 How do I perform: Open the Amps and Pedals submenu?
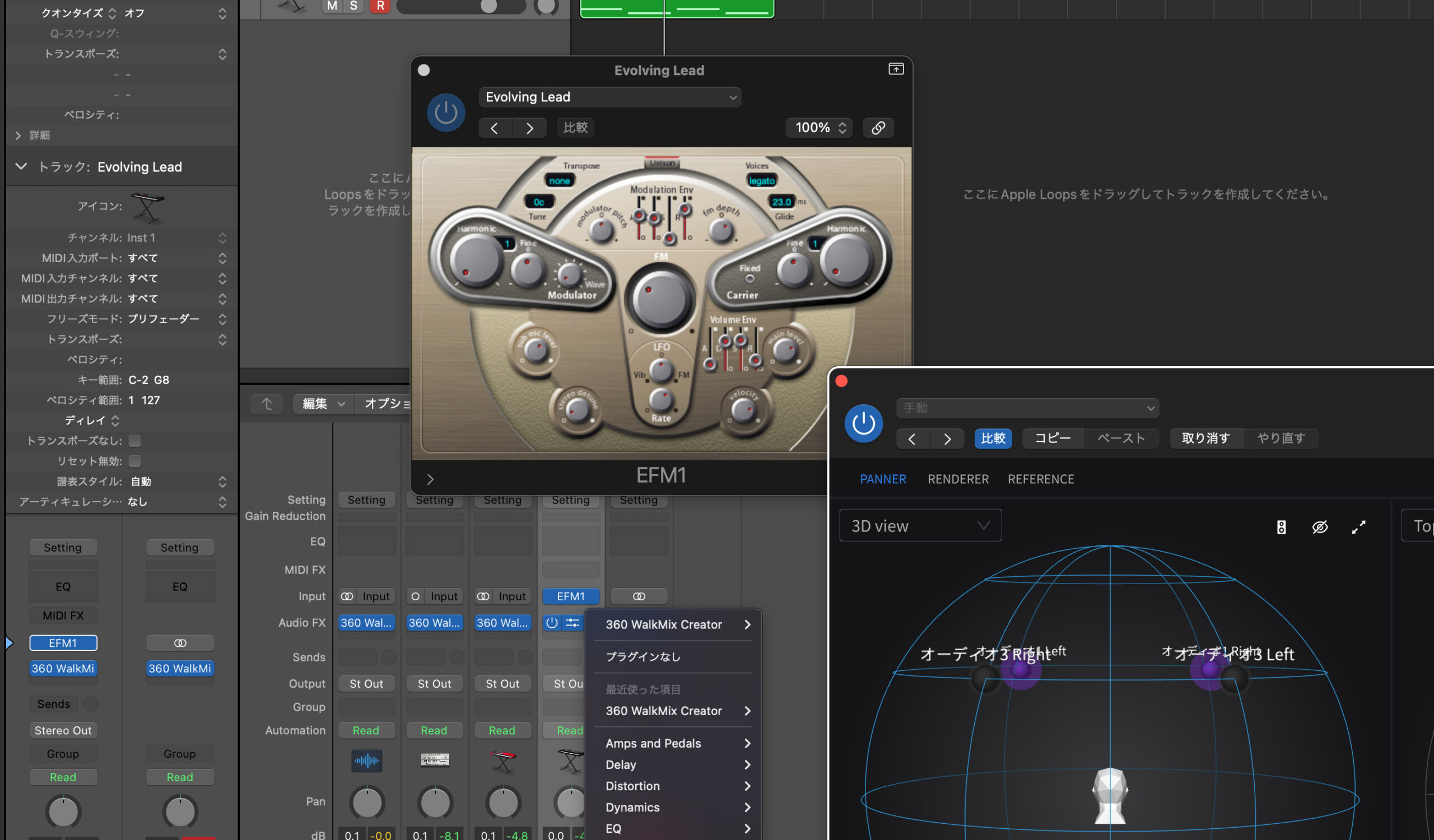pyautogui.click(x=673, y=743)
